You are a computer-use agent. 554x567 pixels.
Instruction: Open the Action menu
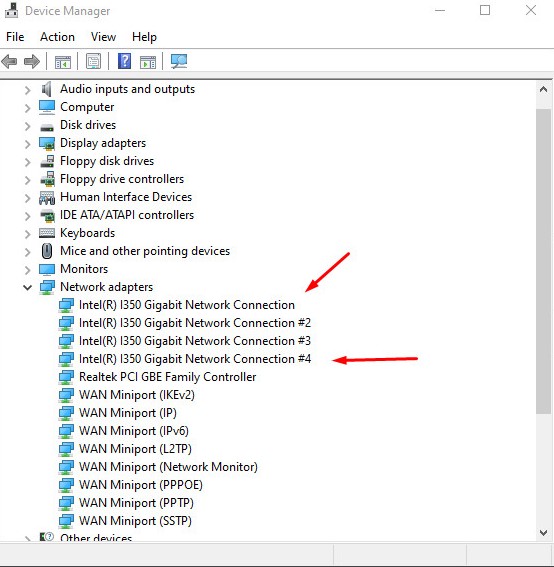point(57,37)
